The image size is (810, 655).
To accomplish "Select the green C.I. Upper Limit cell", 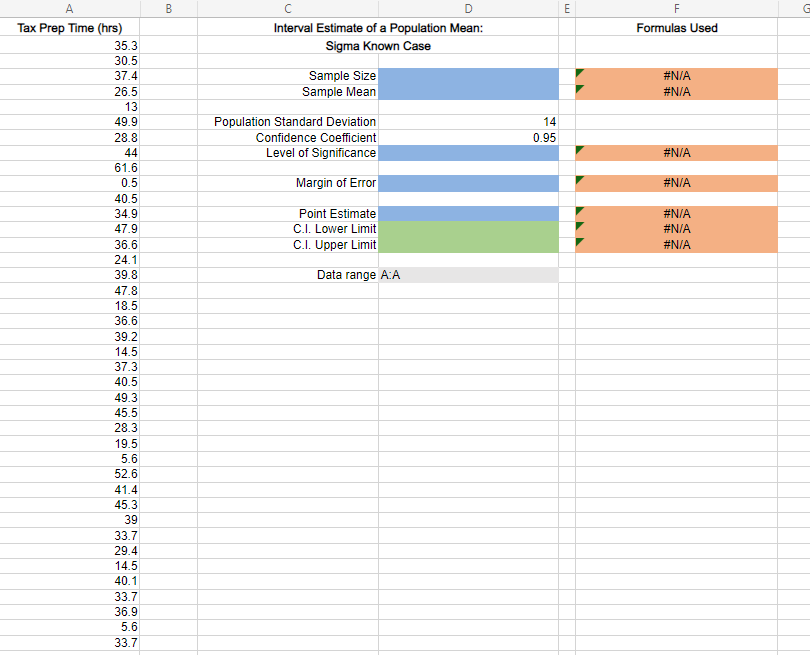I will (x=469, y=245).
